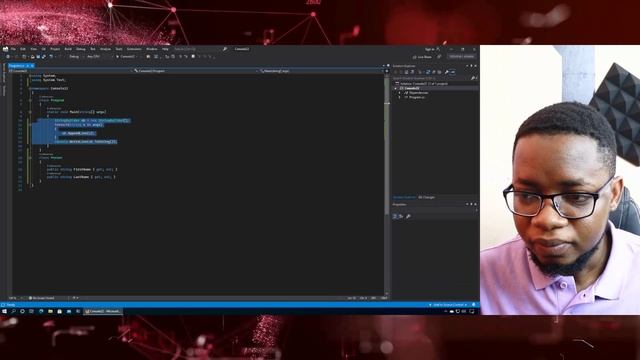The height and width of the screenshot is (360, 640).
Task: Open the Edit menu
Action: point(23,49)
